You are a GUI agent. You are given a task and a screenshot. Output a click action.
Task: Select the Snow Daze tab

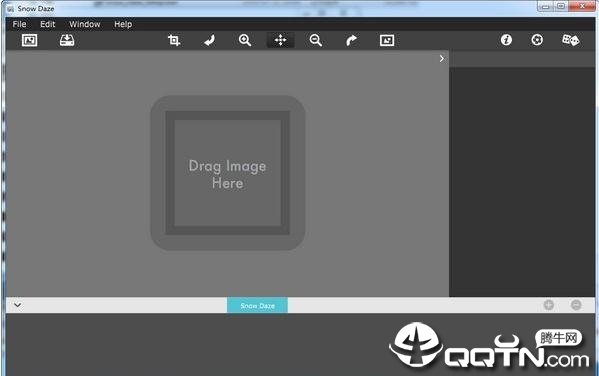point(257,305)
